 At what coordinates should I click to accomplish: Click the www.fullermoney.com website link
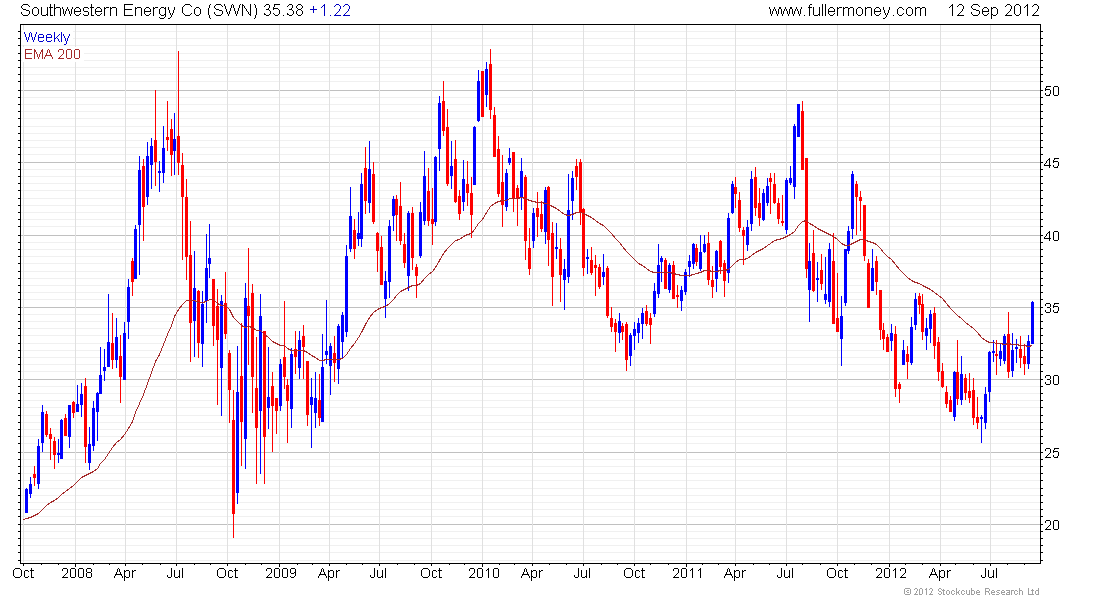(x=847, y=11)
